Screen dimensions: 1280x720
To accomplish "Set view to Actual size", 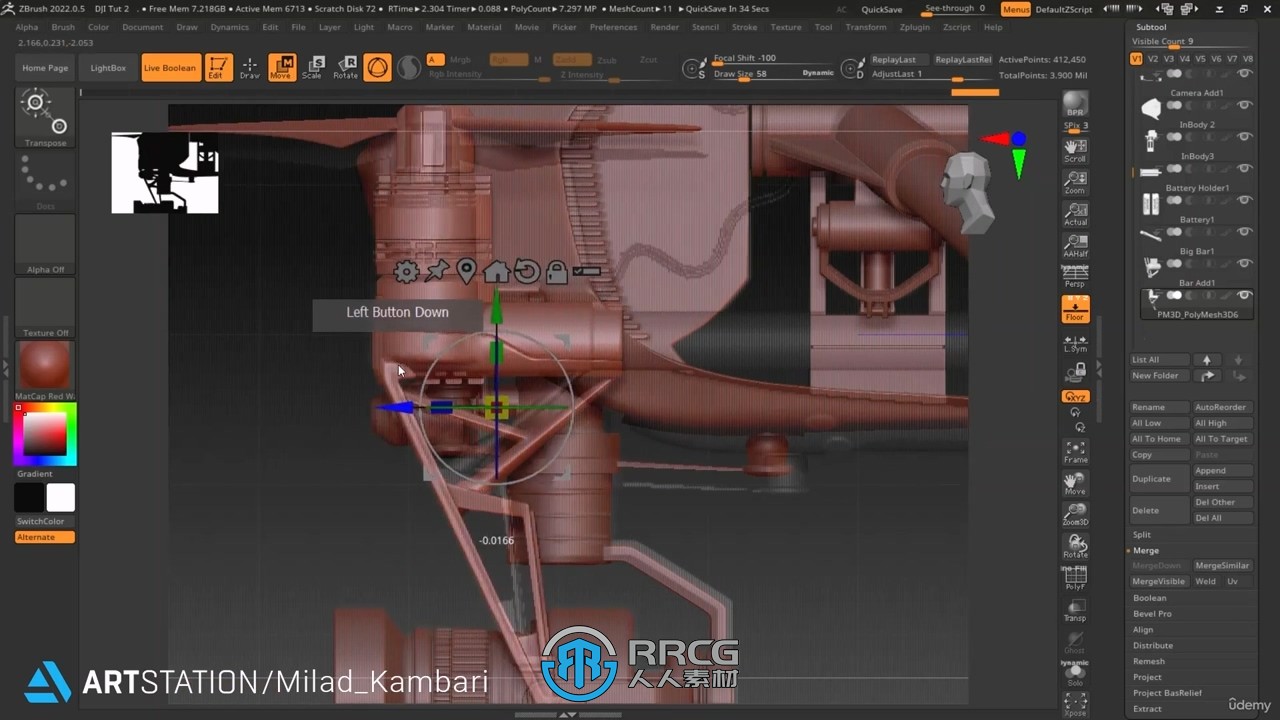I will click(x=1075, y=215).
